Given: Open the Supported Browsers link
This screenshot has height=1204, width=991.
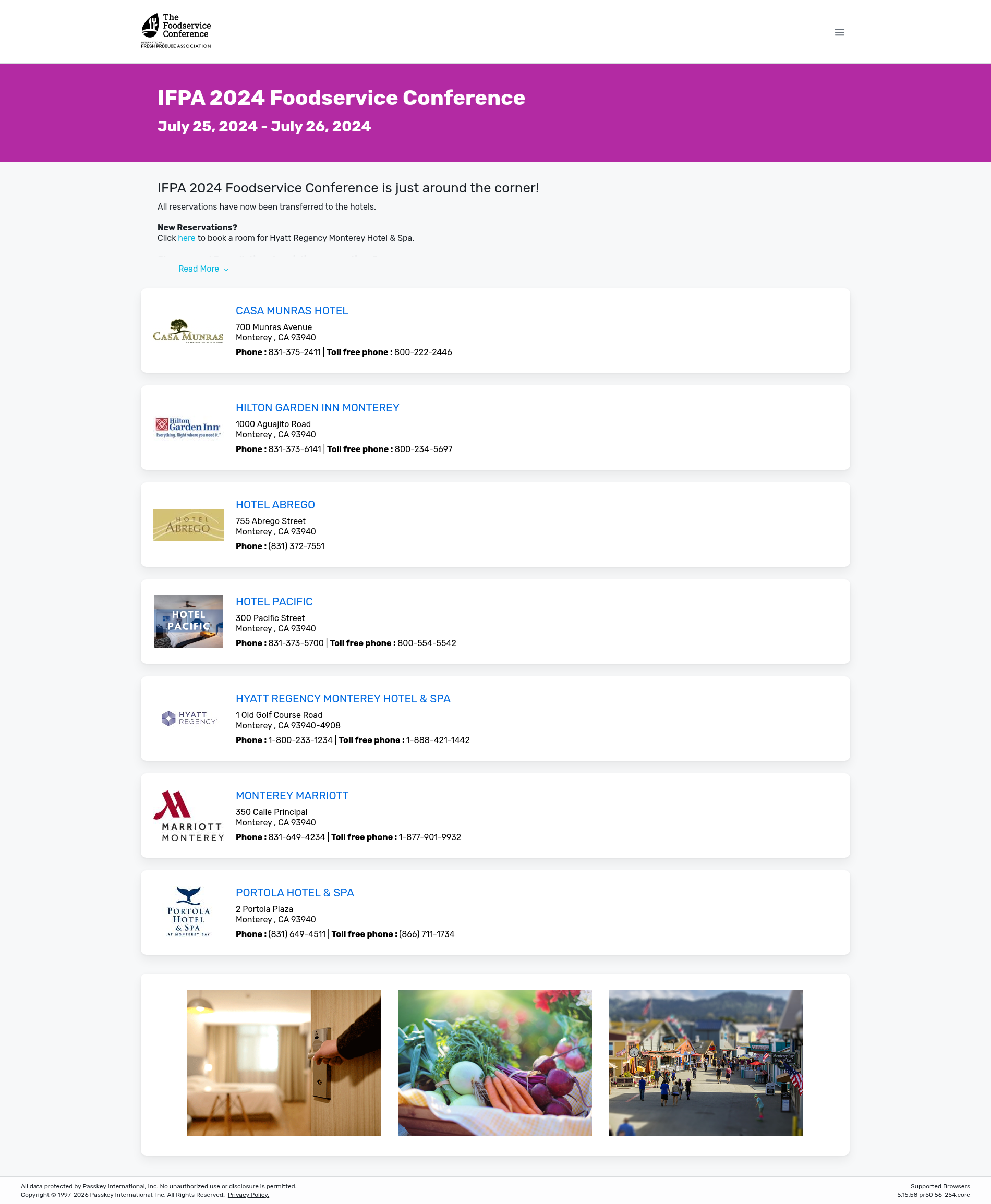Looking at the screenshot, I should pos(939,1186).
